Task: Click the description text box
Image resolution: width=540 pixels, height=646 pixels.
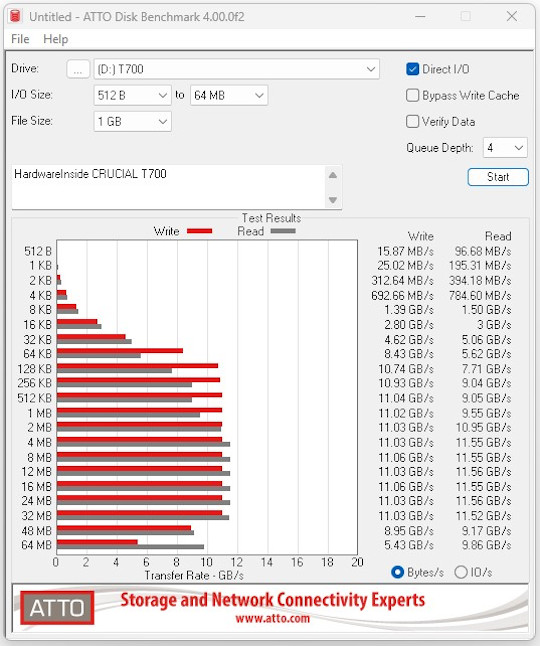Action: coord(168,187)
